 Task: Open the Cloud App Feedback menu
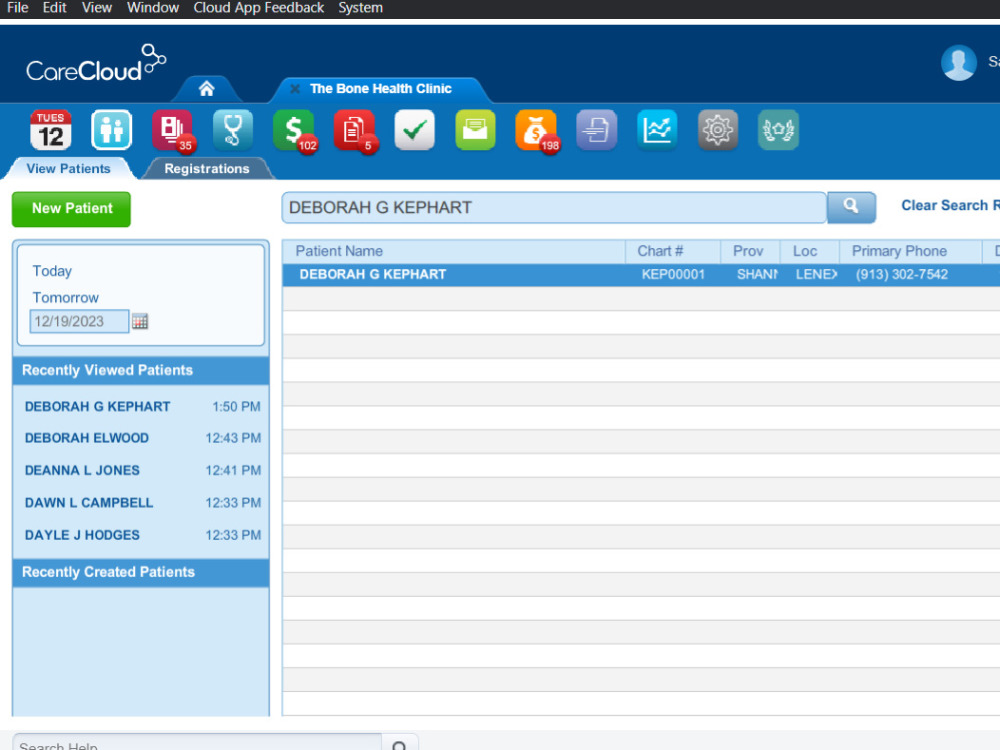[258, 8]
